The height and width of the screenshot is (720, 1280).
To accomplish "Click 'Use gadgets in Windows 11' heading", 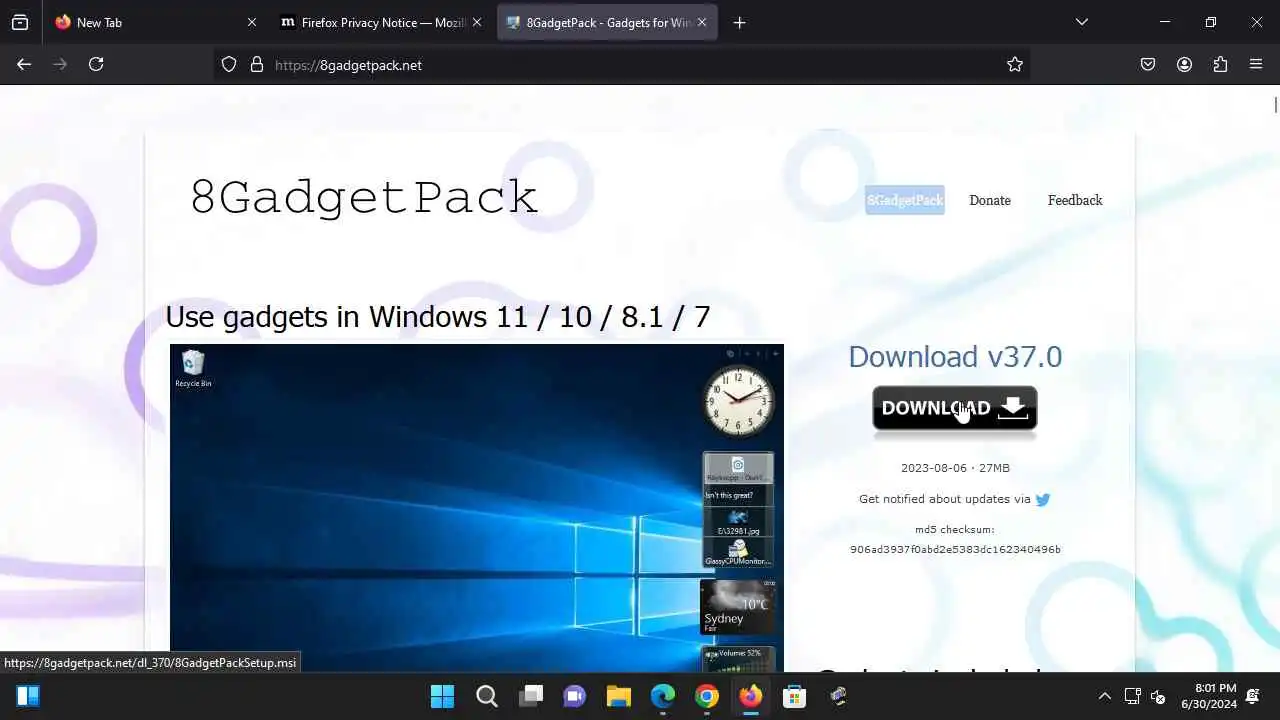I will (x=438, y=316).
